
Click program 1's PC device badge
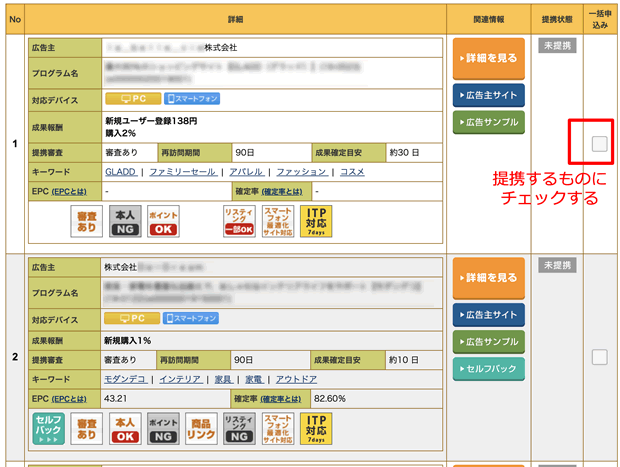tap(132, 99)
